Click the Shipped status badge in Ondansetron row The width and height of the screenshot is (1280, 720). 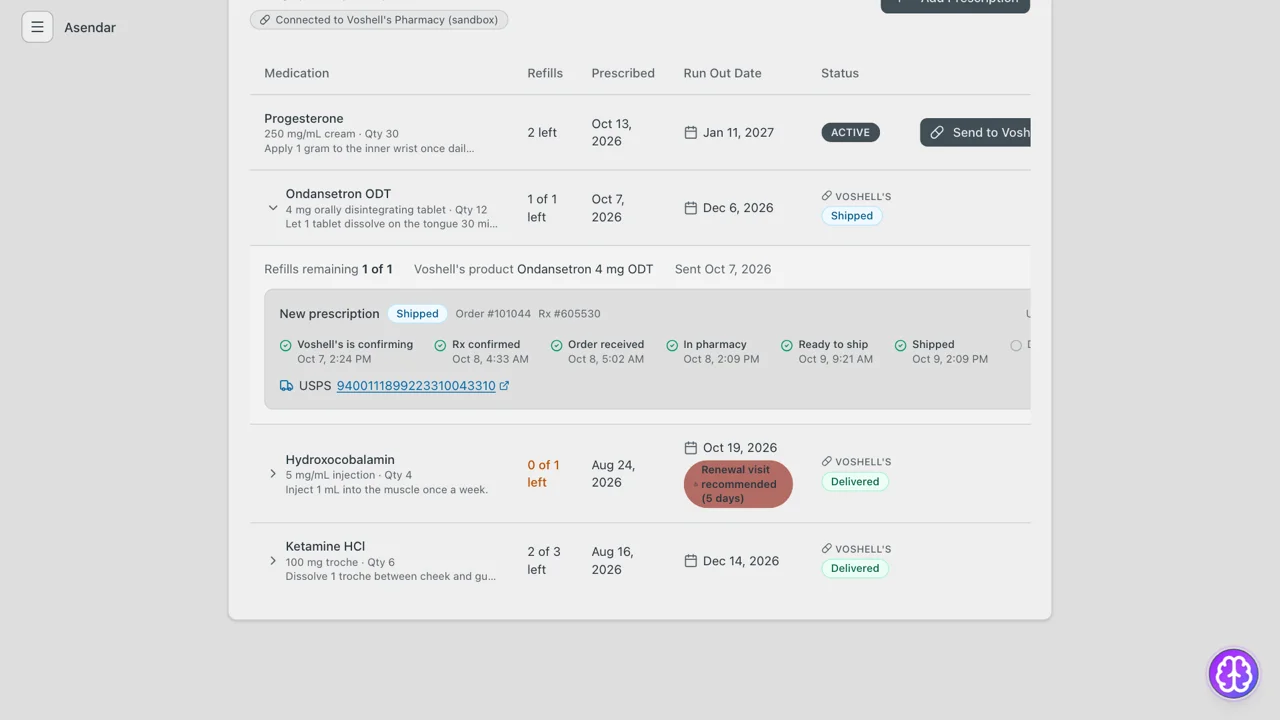tap(852, 216)
